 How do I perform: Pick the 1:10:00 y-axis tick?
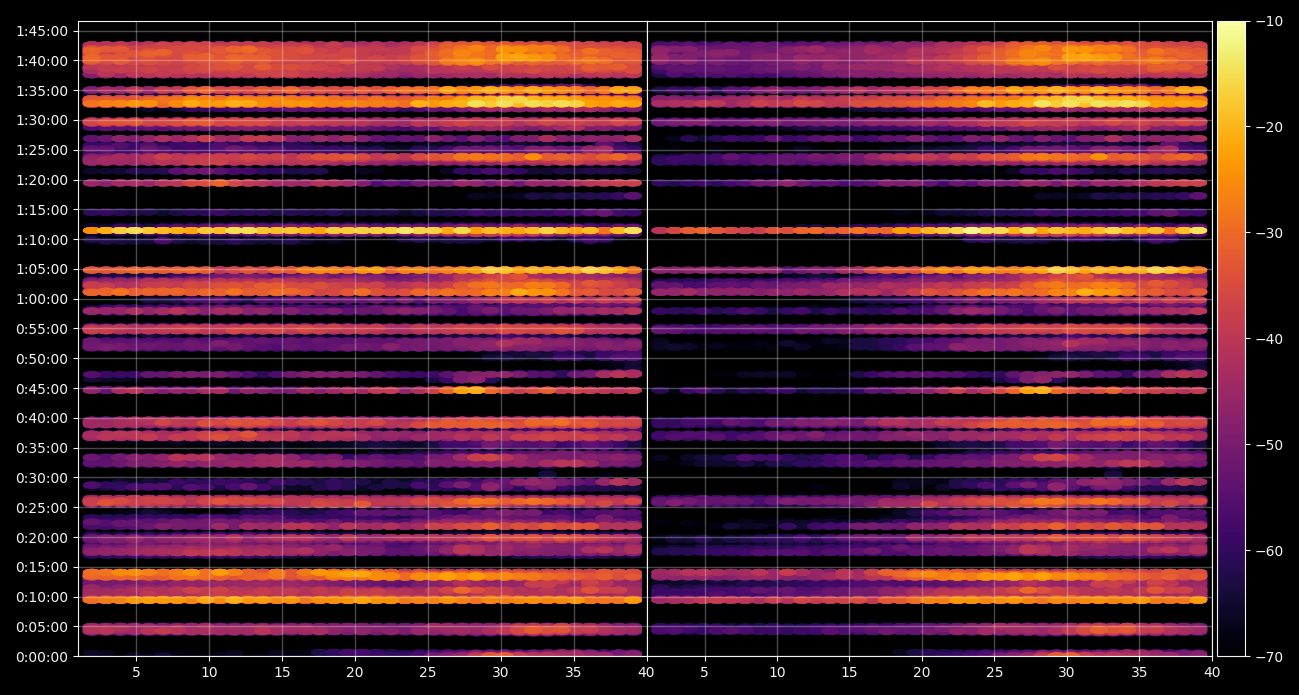click(42, 240)
